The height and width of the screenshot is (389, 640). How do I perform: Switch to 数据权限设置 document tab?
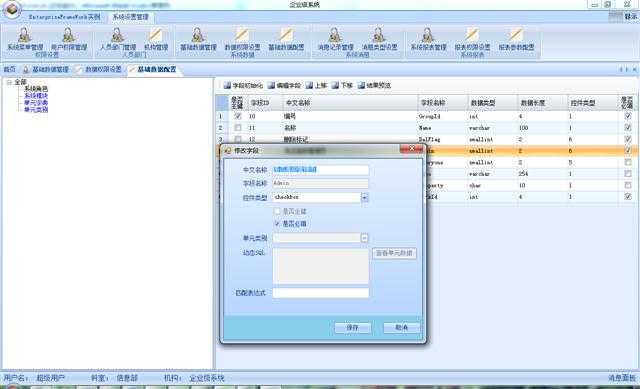click(x=99, y=69)
